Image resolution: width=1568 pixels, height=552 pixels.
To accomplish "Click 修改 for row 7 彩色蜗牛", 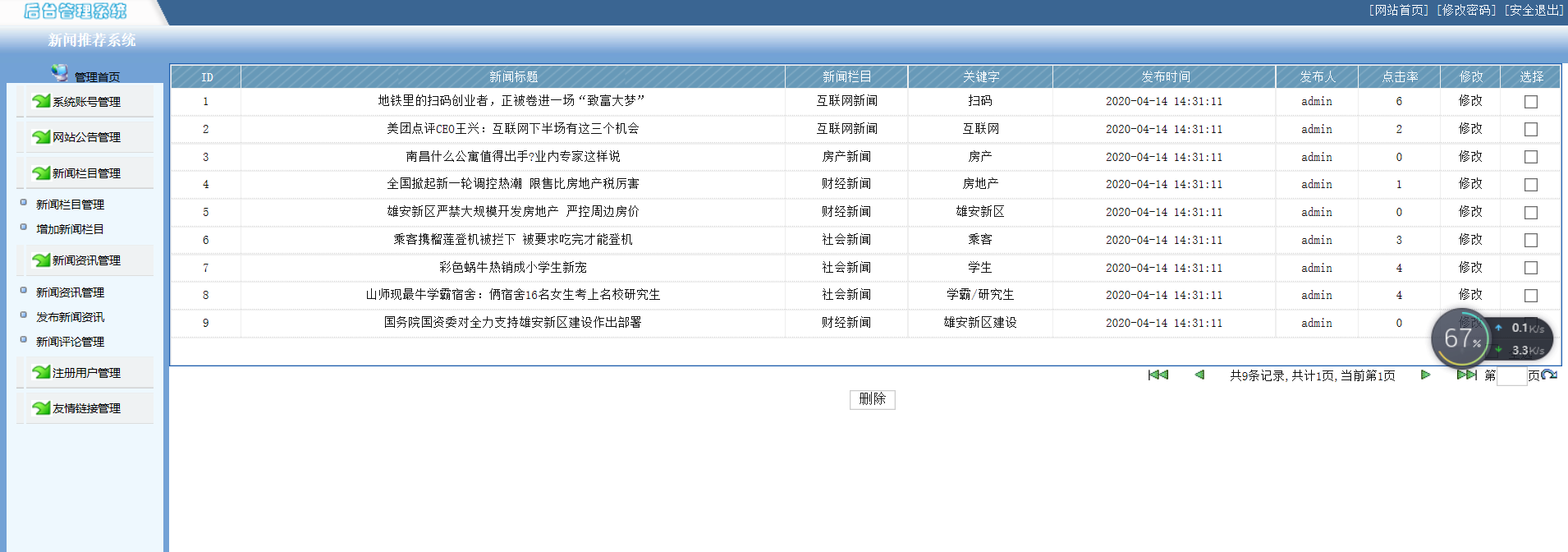I will pos(1470,268).
